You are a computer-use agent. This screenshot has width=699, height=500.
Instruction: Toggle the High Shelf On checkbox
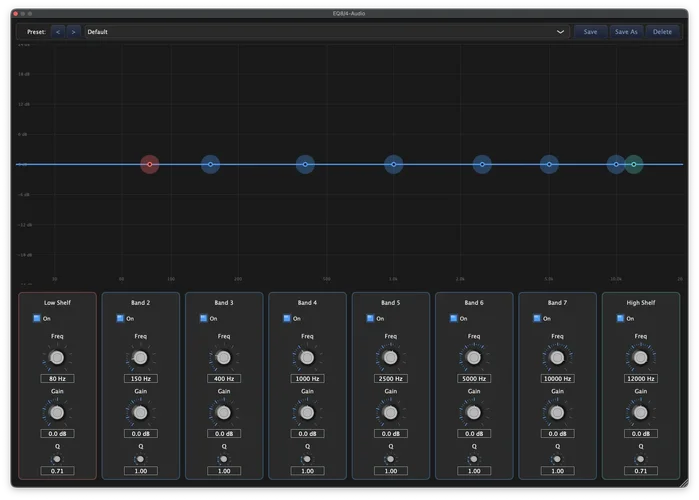(x=620, y=318)
